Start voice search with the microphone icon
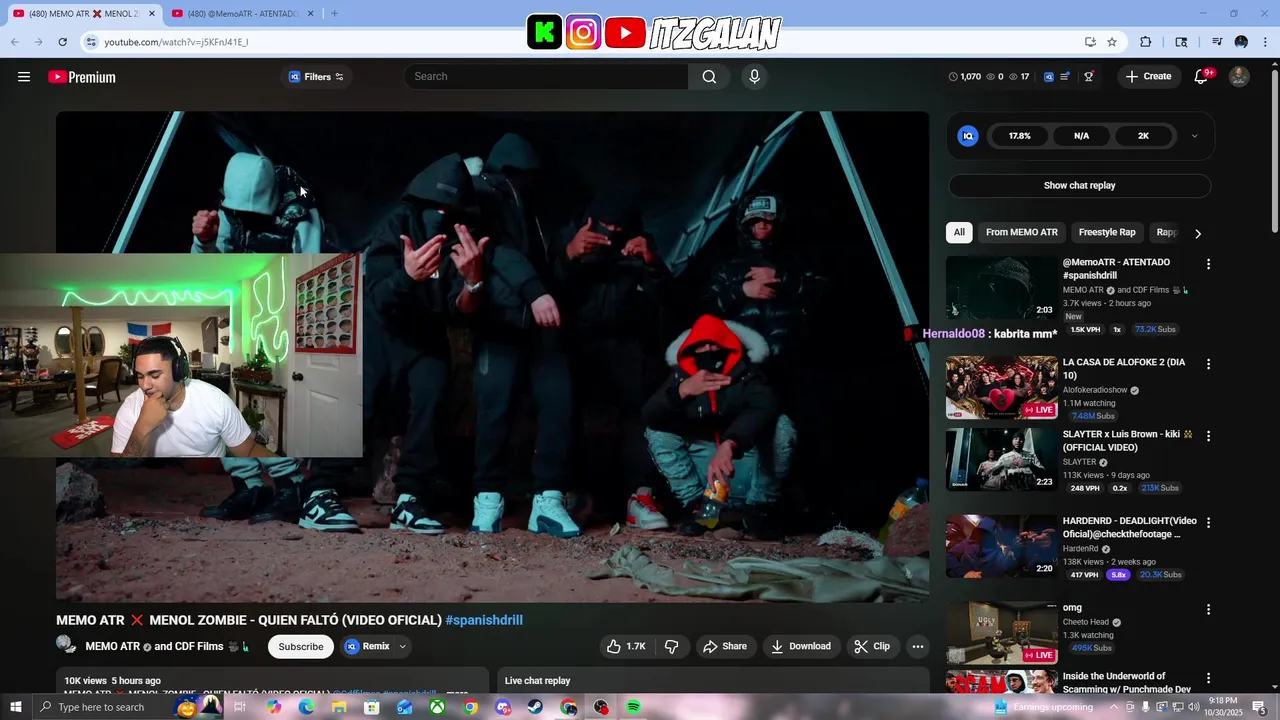 coord(754,77)
